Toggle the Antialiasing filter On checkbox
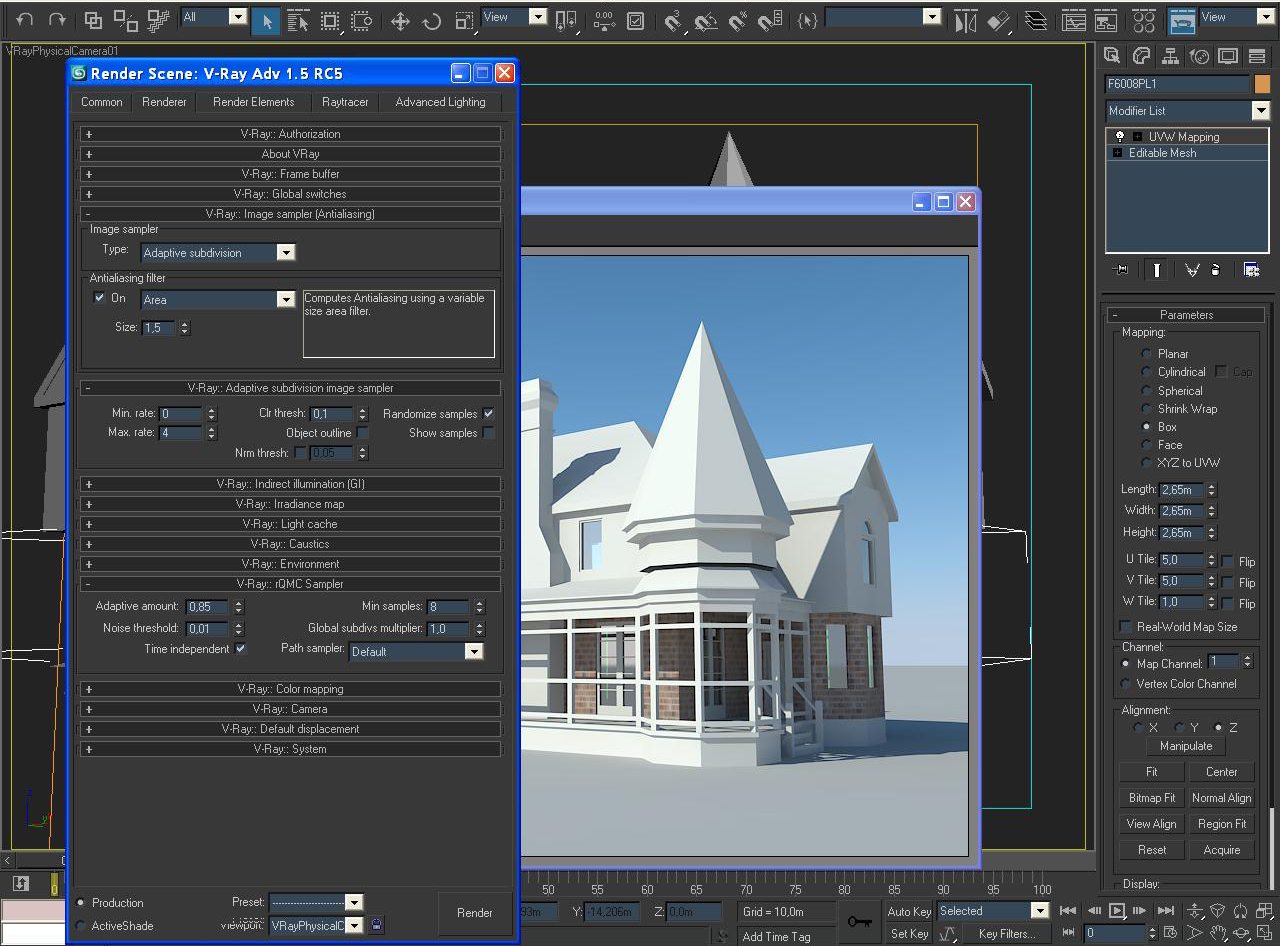The width and height of the screenshot is (1280, 946). [99, 298]
